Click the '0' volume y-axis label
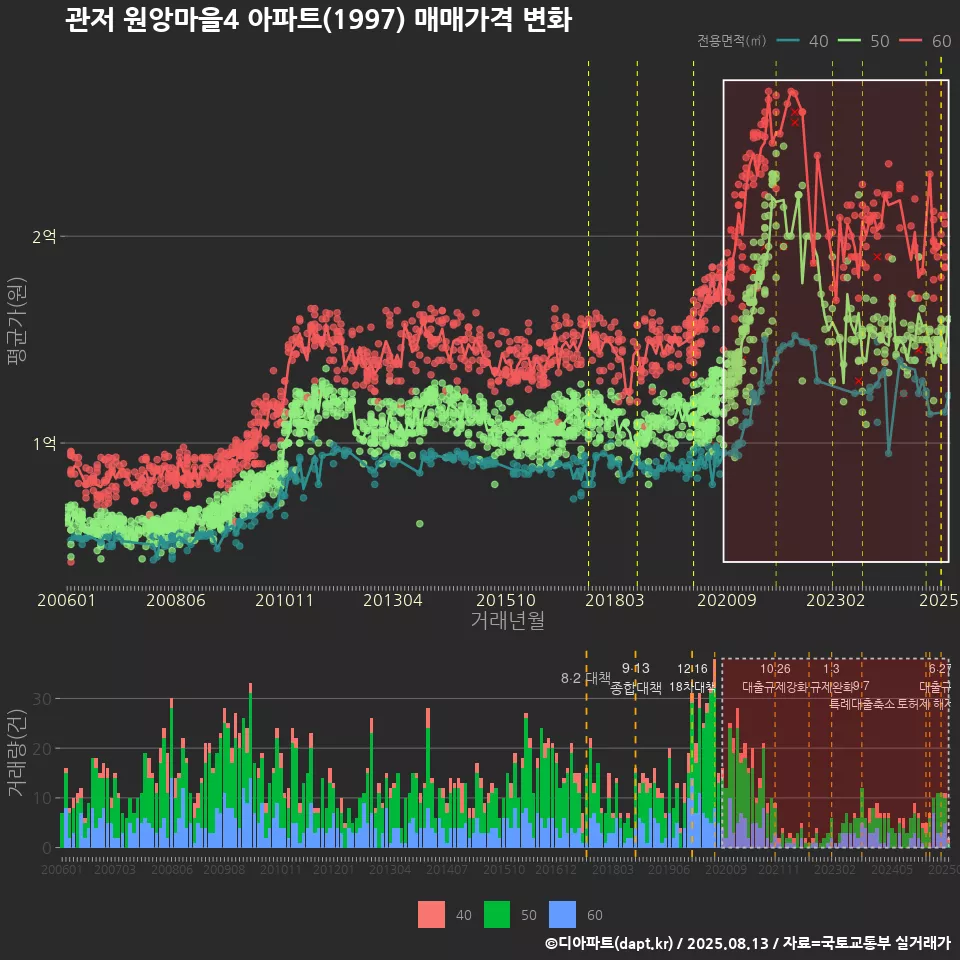This screenshot has height=960, width=960. click(x=47, y=848)
